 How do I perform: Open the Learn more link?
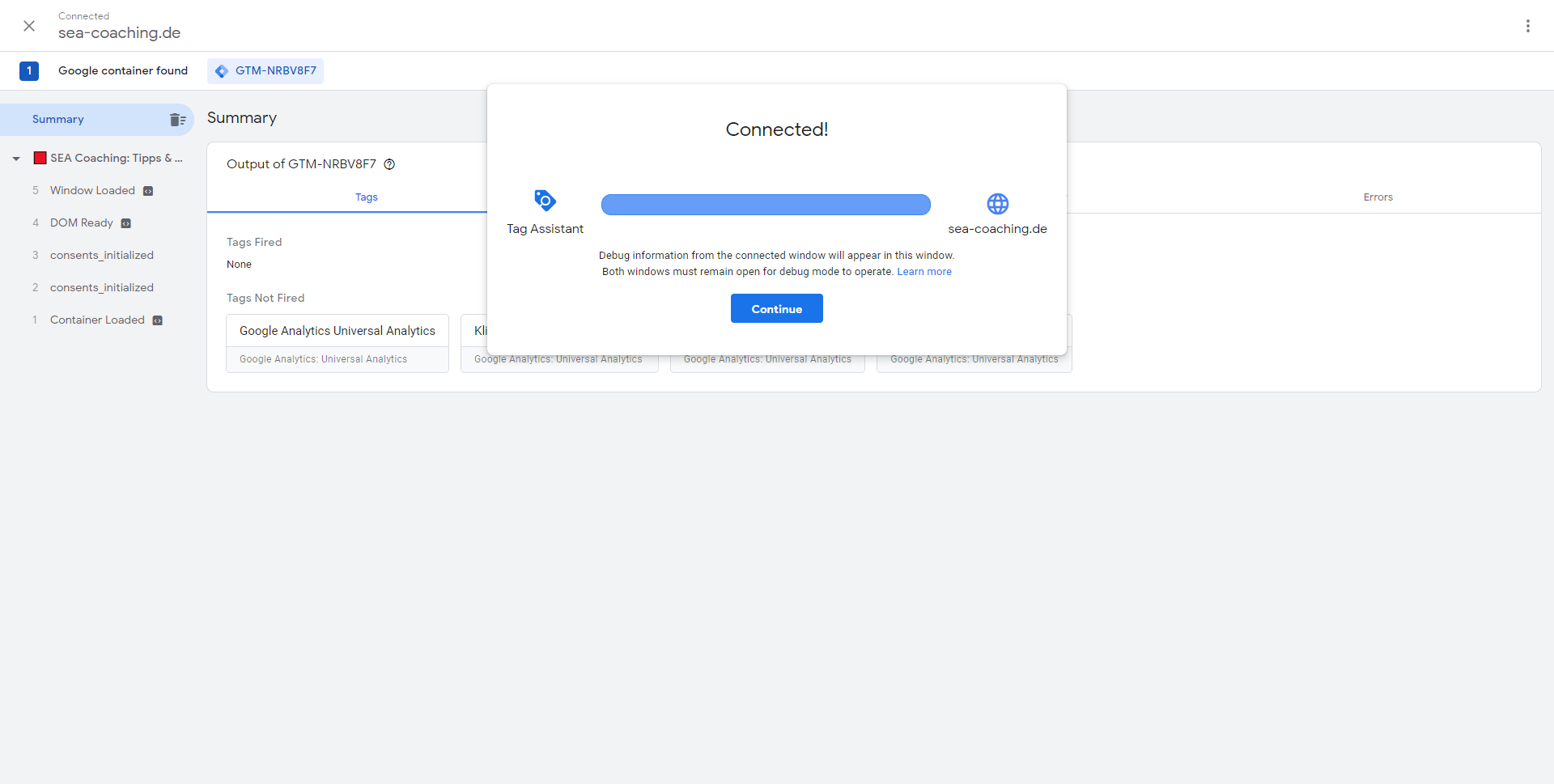[x=924, y=272]
